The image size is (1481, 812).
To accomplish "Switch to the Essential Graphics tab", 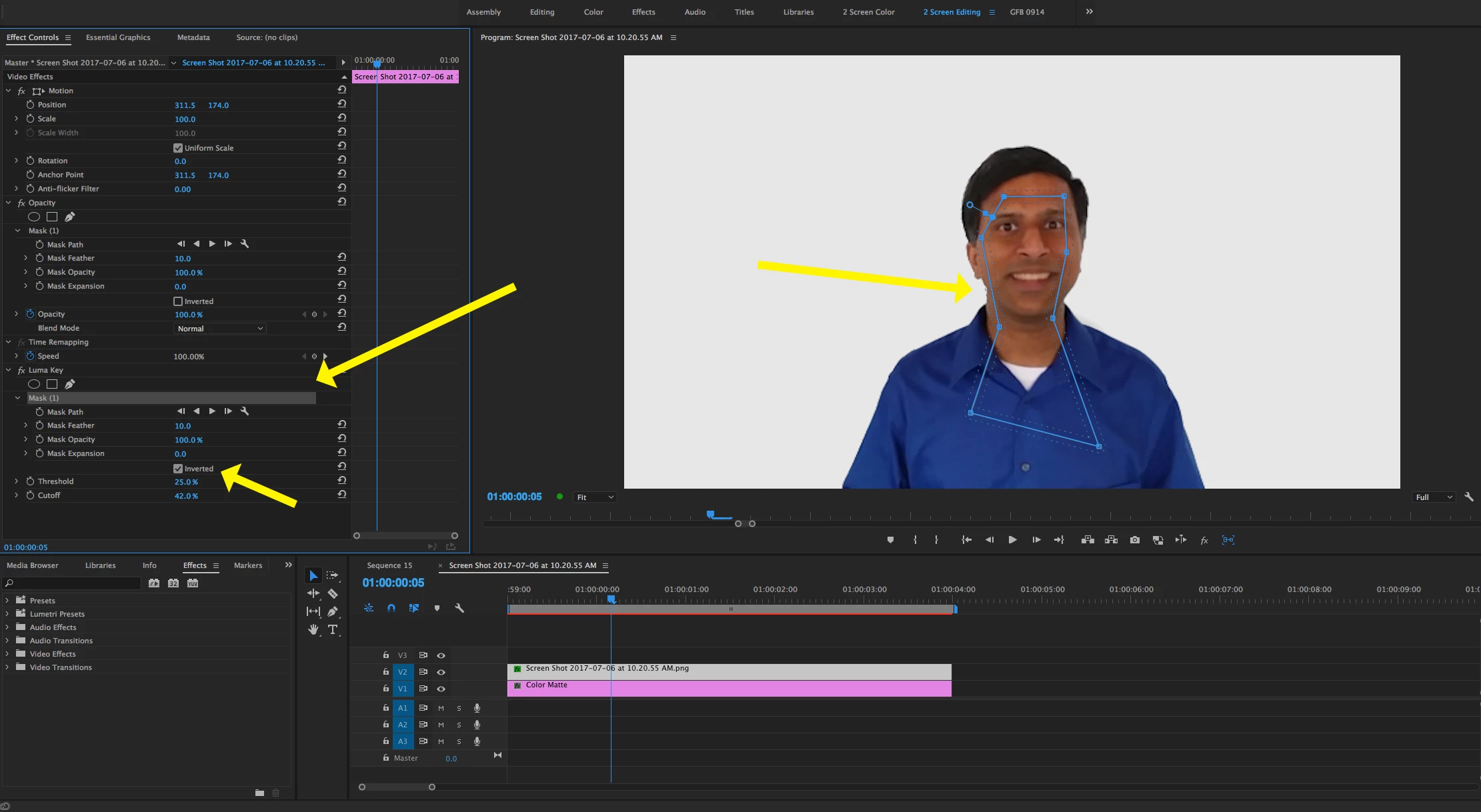I will (118, 37).
